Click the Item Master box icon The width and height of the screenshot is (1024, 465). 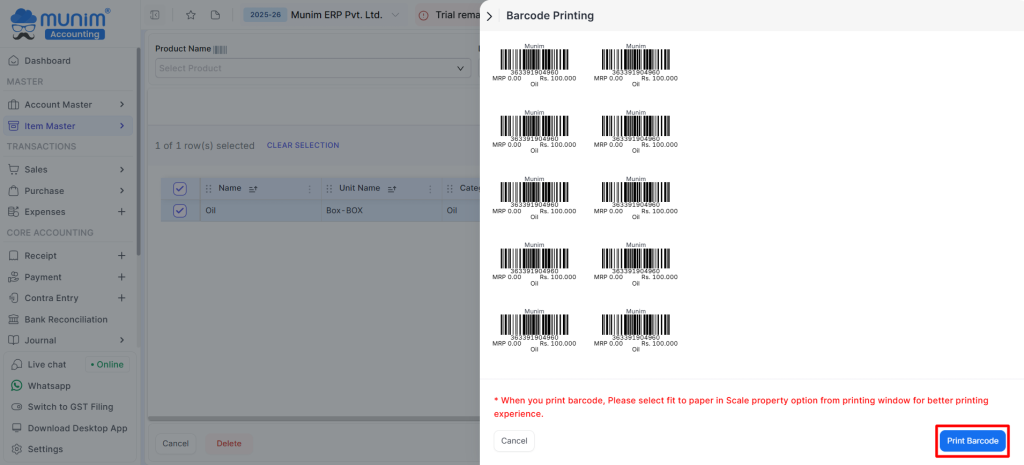coord(13,126)
